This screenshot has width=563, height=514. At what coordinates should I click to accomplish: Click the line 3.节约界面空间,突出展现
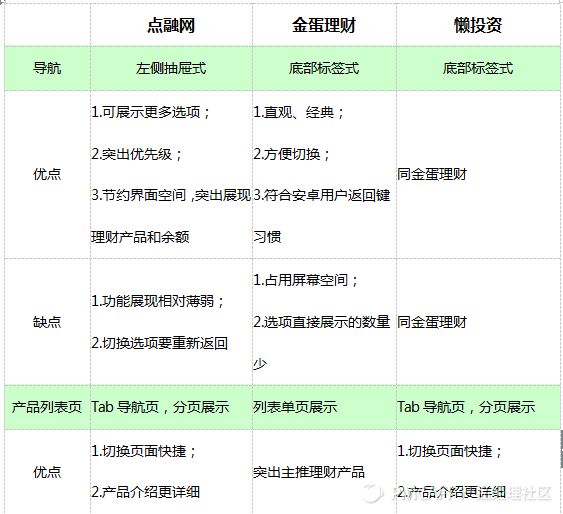pos(171,196)
